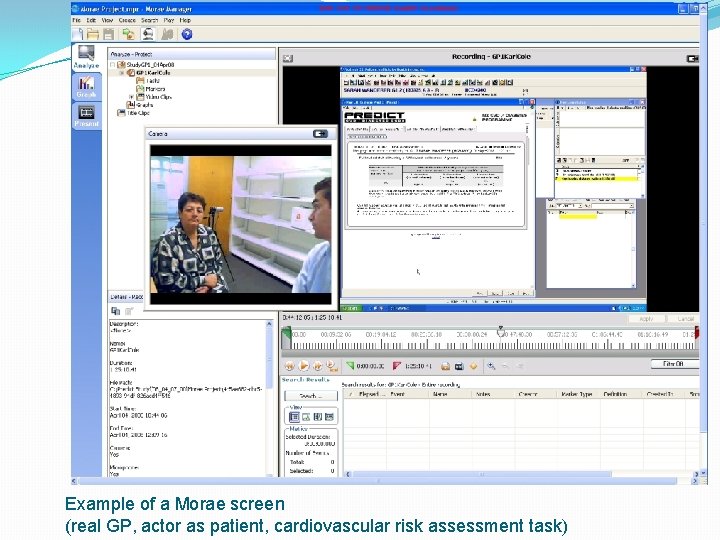Select the GP1KarlCole recording in tree

[x=153, y=73]
